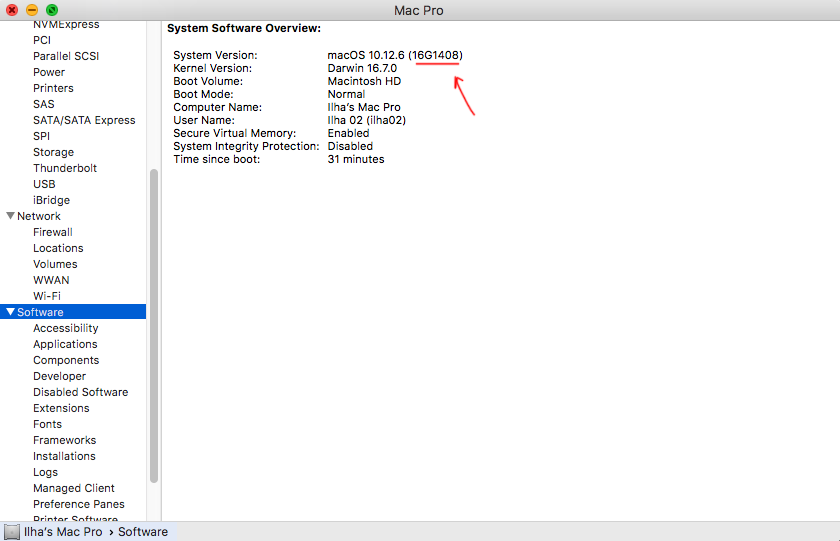Select the Network category label
Image resolution: width=840 pixels, height=541 pixels.
click(39, 216)
